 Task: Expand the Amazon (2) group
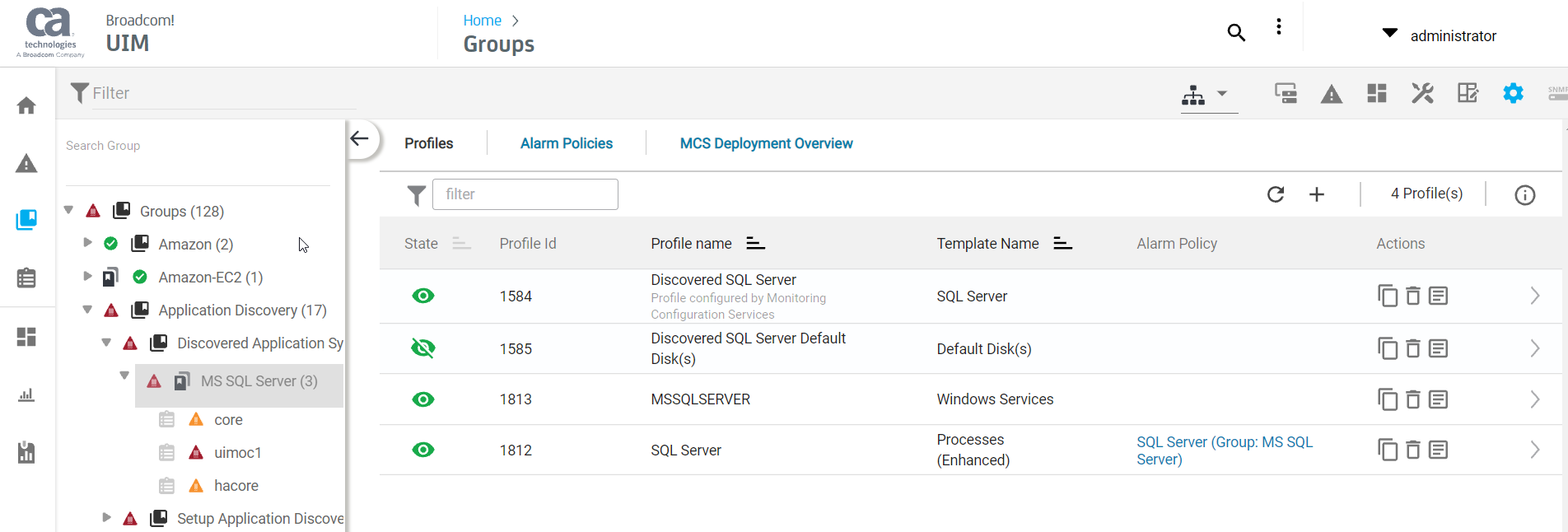(x=87, y=243)
